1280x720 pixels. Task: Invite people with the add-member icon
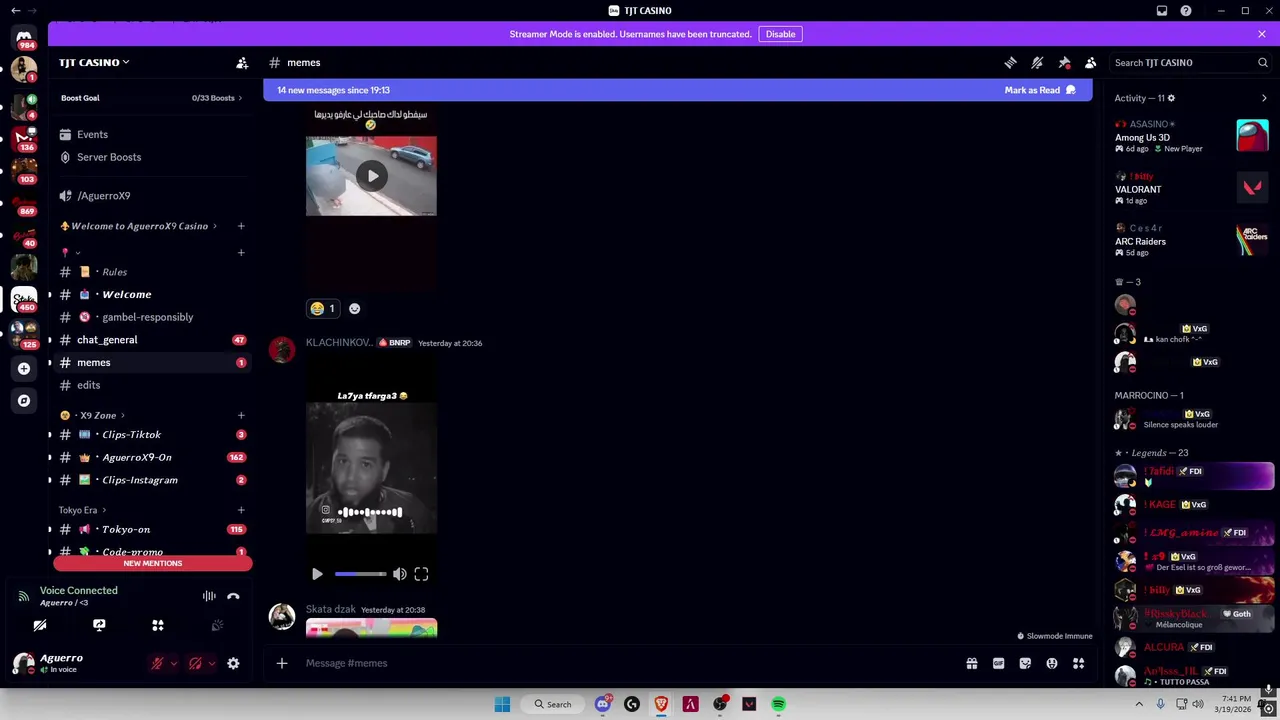[x=242, y=62]
